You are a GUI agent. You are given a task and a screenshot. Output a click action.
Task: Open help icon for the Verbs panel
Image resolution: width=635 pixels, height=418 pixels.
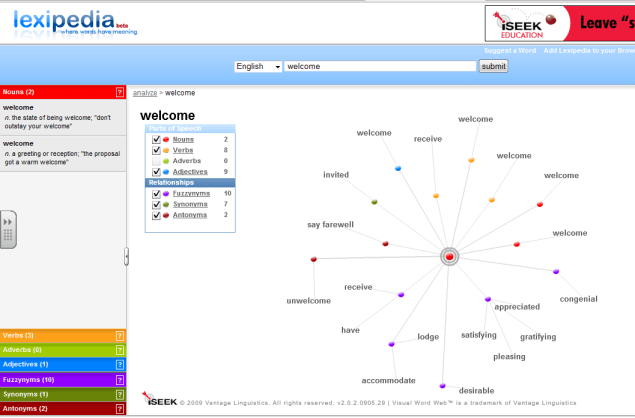(x=120, y=336)
